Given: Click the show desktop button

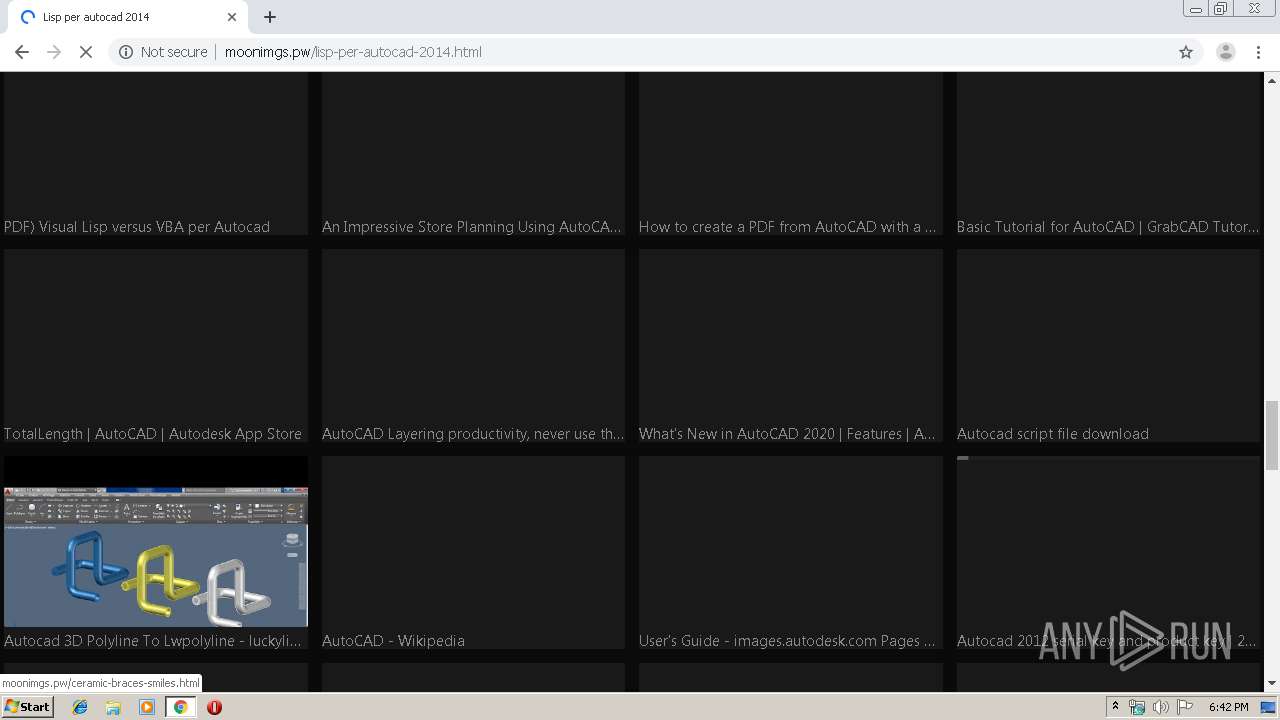Looking at the screenshot, I should [x=1268, y=707].
